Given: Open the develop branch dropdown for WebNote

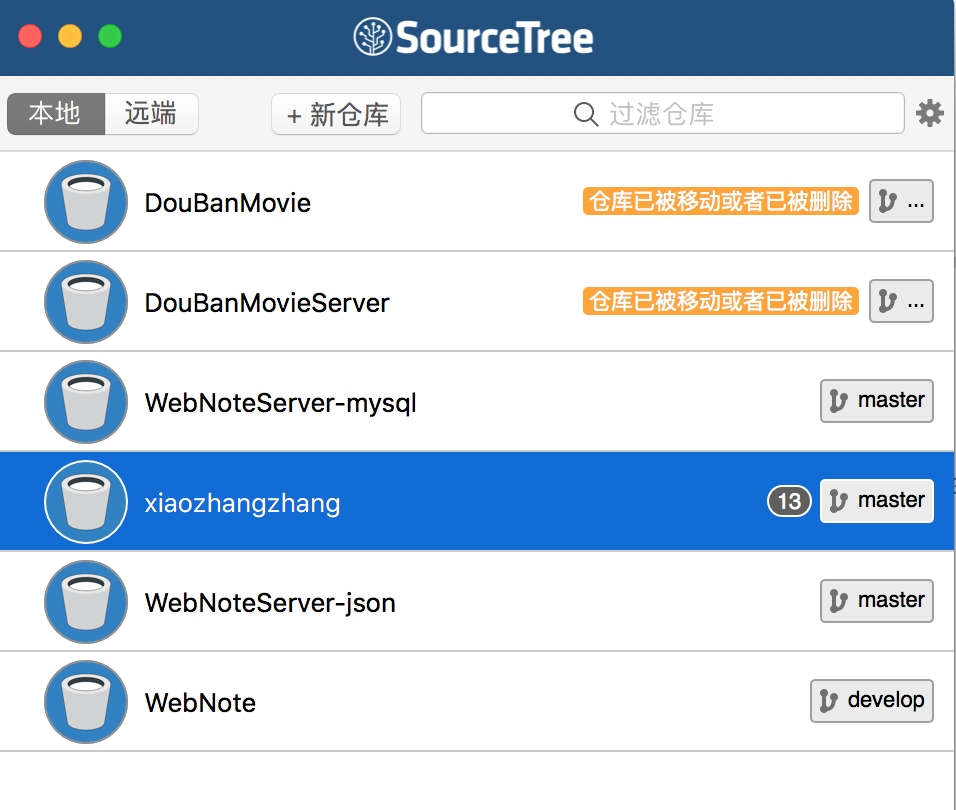Looking at the screenshot, I should (x=871, y=701).
